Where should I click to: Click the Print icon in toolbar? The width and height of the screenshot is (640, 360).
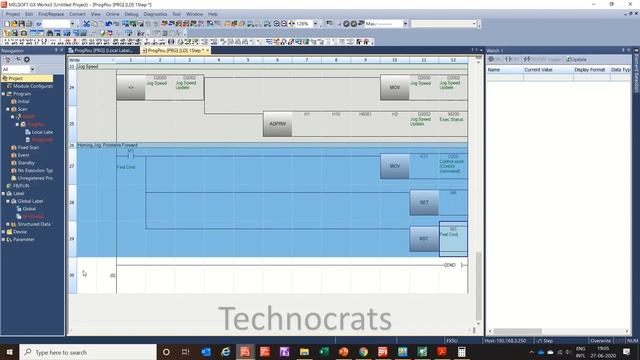[x=29, y=24]
